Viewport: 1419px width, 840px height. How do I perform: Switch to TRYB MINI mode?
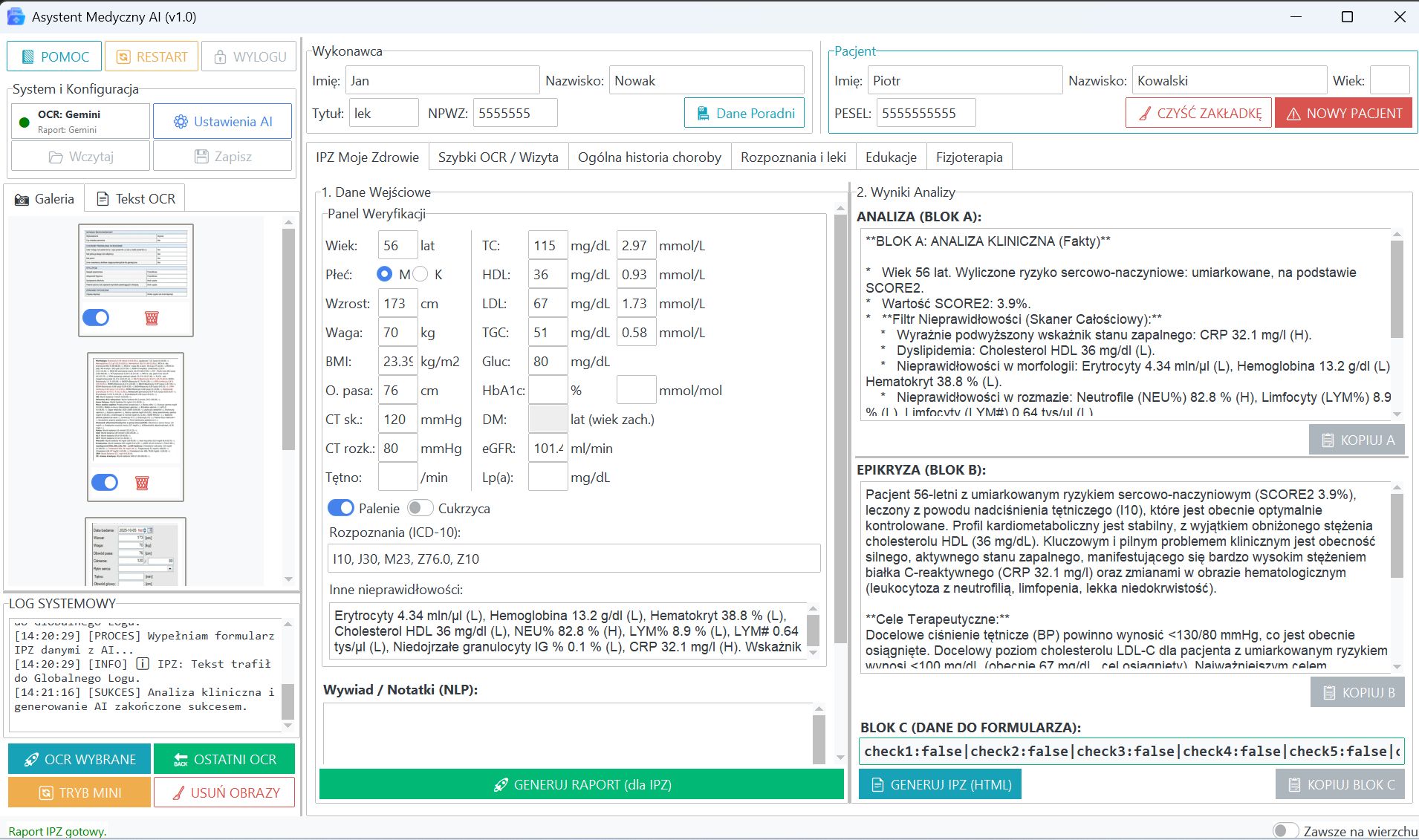79,792
